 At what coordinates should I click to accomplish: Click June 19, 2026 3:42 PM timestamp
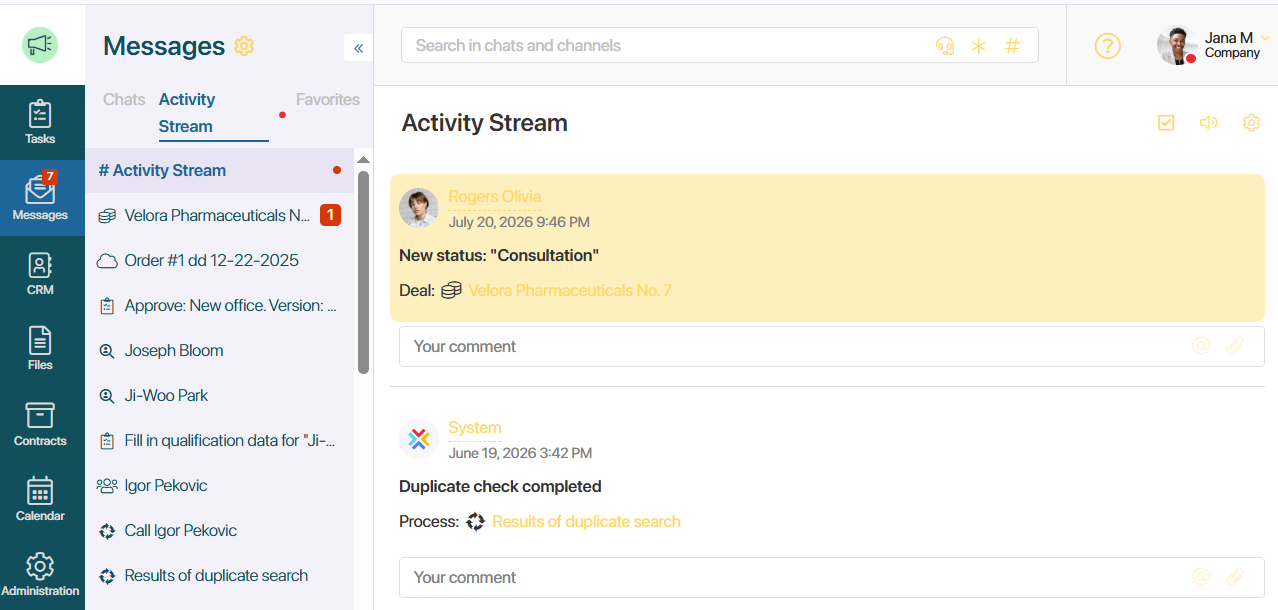point(520,453)
